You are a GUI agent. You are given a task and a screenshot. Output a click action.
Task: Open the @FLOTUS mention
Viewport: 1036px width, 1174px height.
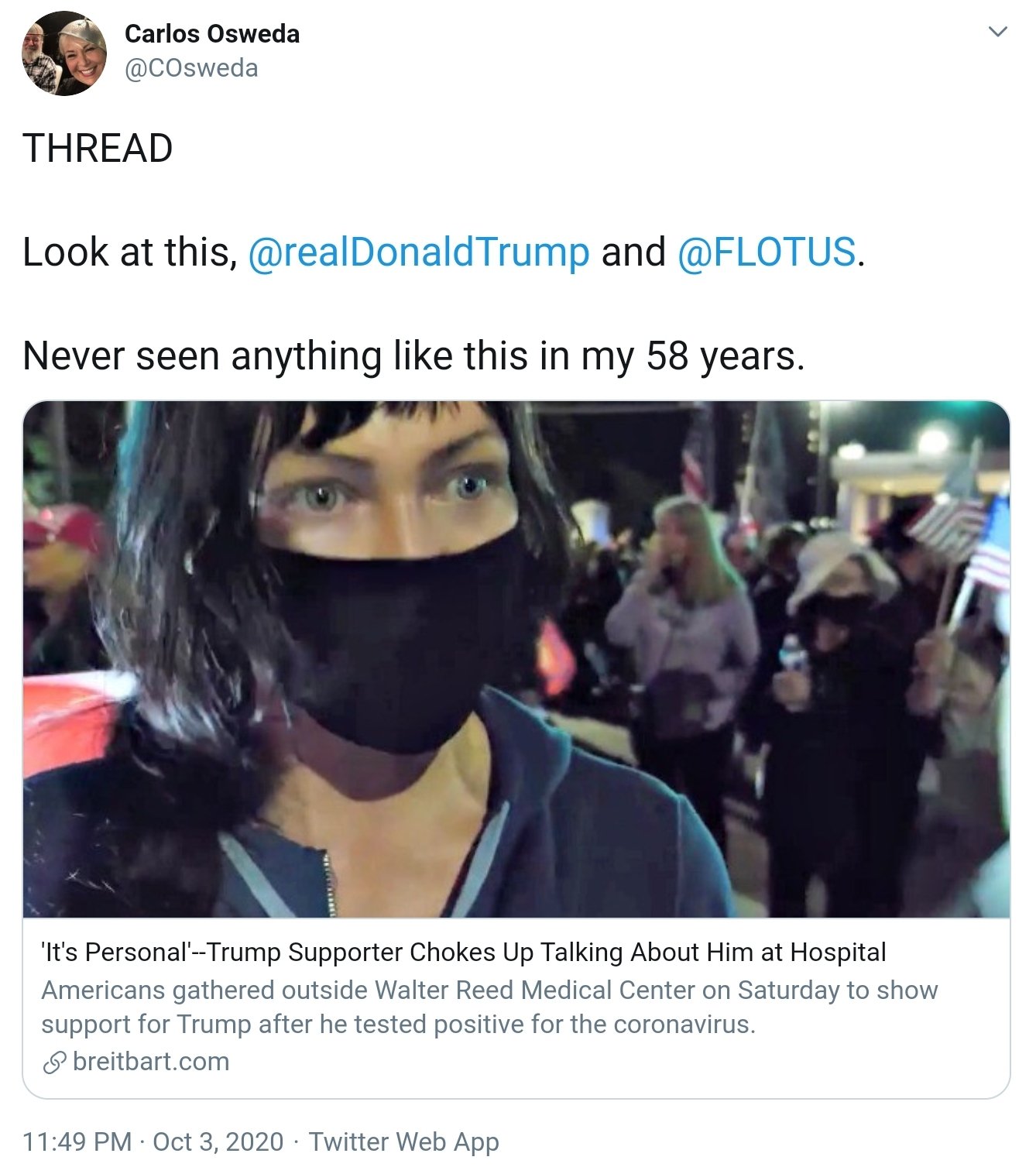[x=767, y=252]
